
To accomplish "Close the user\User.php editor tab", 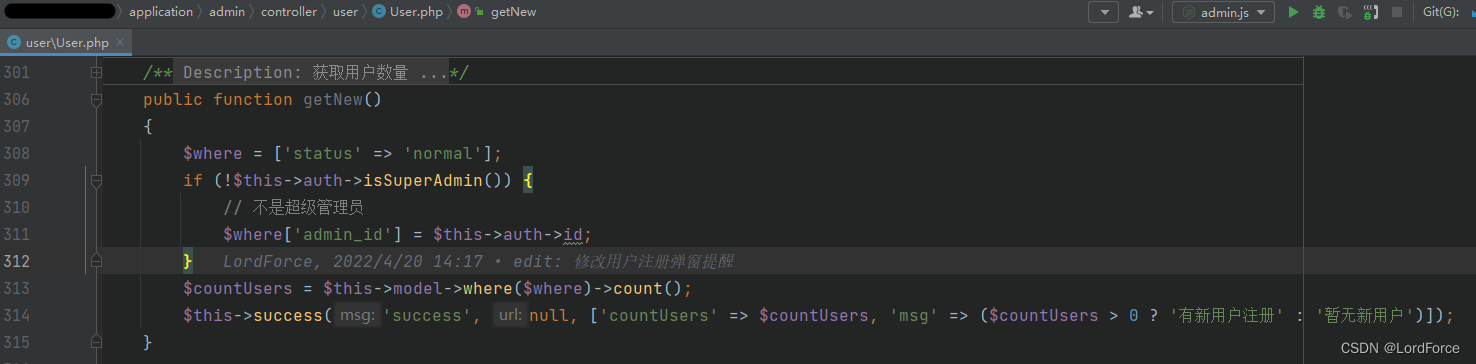I will [x=121, y=43].
